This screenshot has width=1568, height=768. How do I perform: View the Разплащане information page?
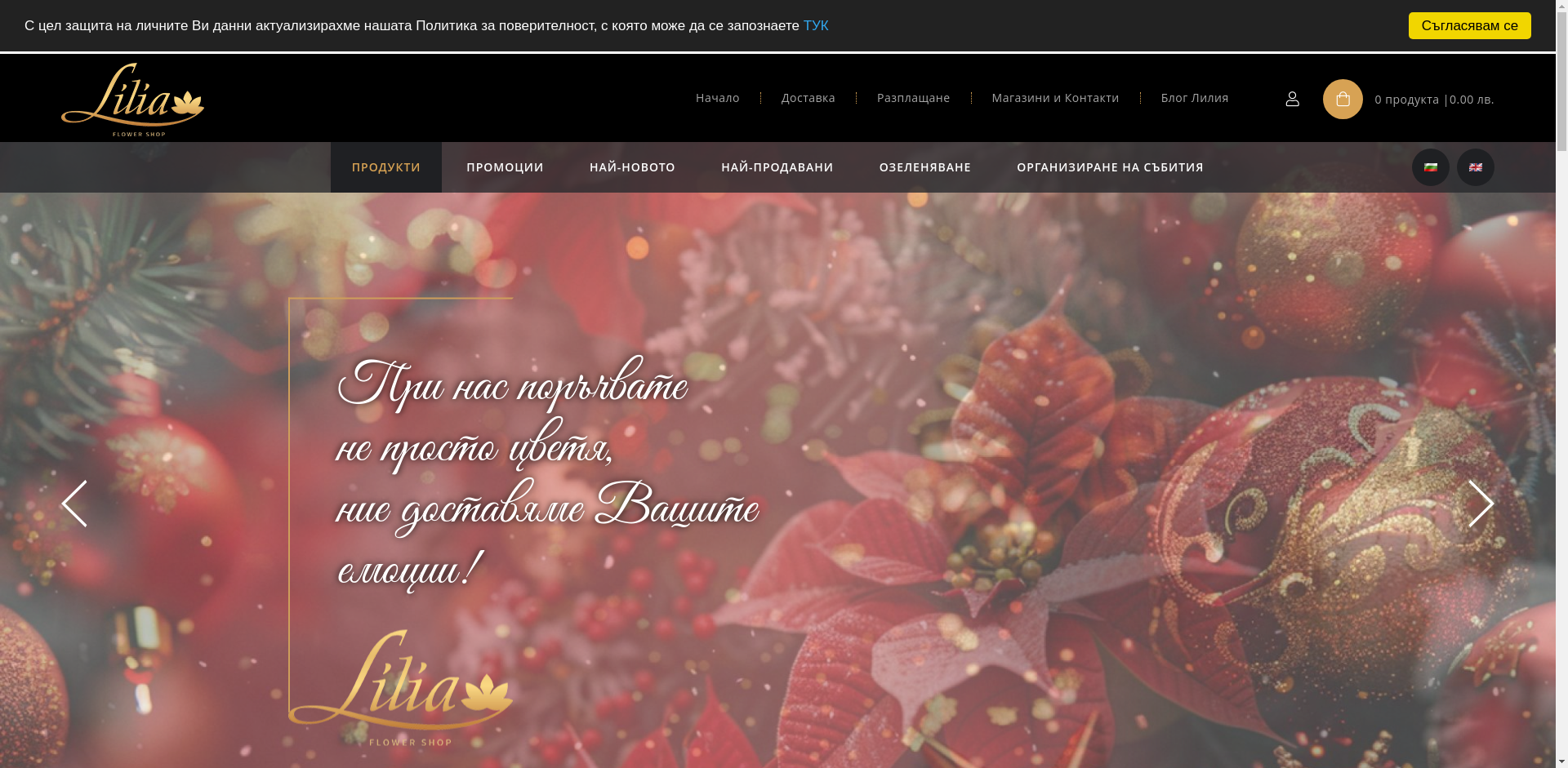913,98
